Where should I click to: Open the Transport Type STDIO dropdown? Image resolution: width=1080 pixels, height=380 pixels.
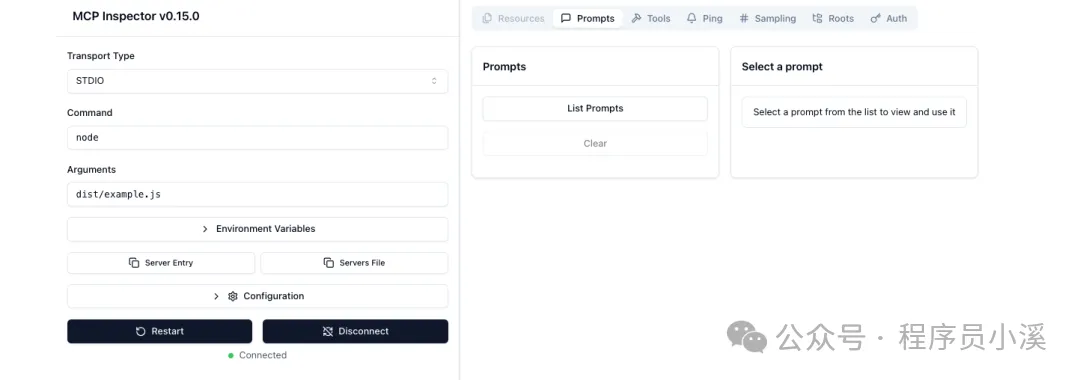tap(258, 81)
